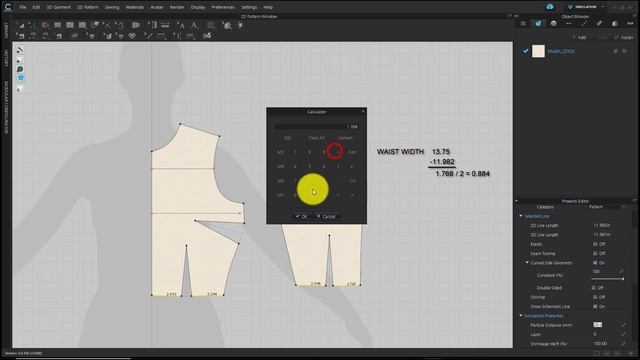The height and width of the screenshot is (360, 640).
Task: Select the Muslin fabric name
Action: coord(561,51)
